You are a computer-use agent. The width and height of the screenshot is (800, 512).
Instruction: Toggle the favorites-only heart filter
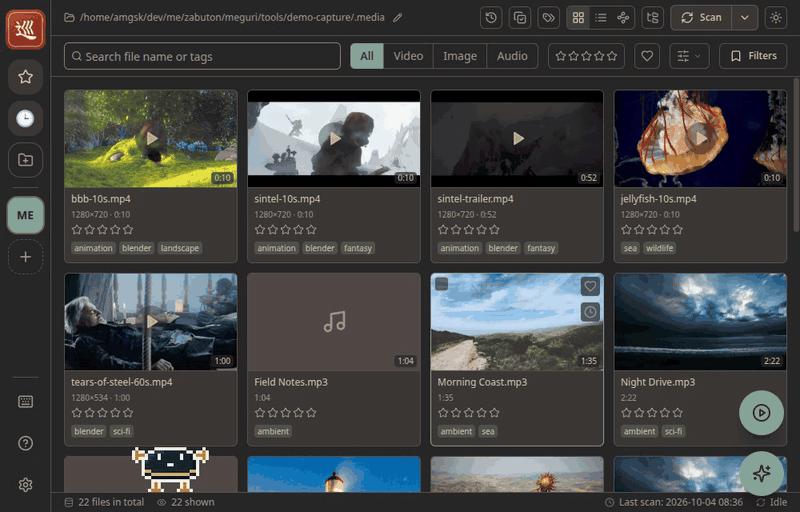click(647, 56)
